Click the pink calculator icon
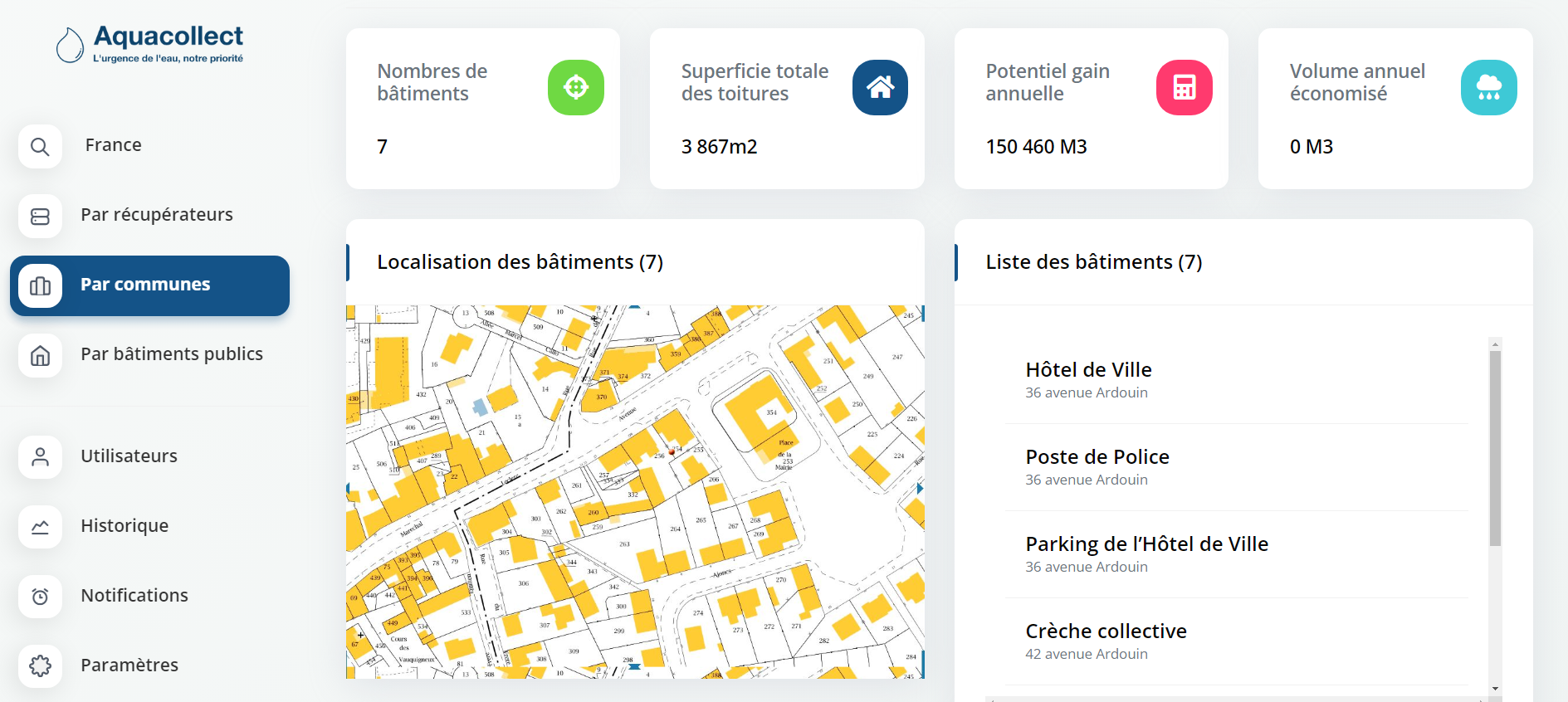Screen dimensions: 1568x702 [x=1184, y=87]
